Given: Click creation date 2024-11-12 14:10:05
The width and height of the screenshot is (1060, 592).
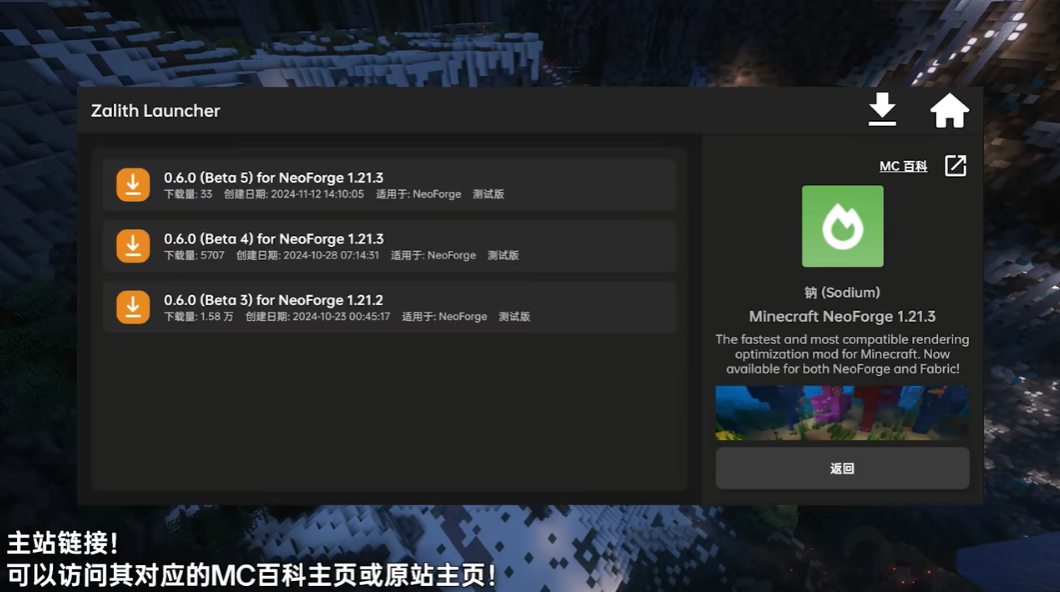Looking at the screenshot, I should click(294, 194).
